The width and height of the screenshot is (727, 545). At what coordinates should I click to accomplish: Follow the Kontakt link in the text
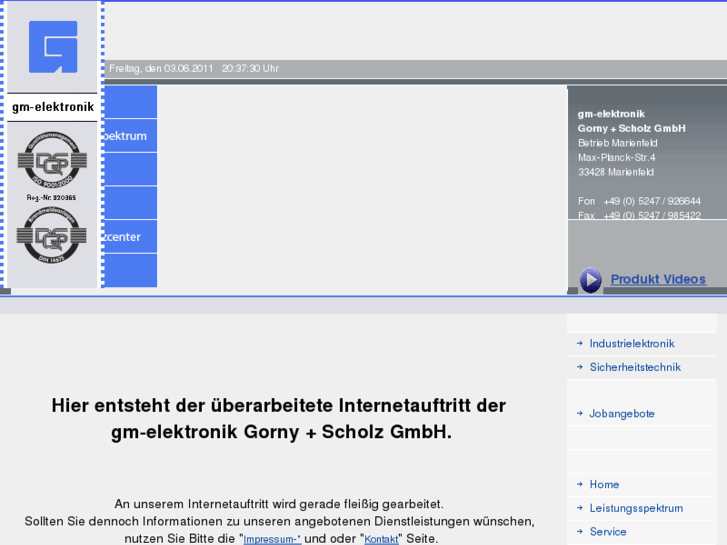click(381, 539)
